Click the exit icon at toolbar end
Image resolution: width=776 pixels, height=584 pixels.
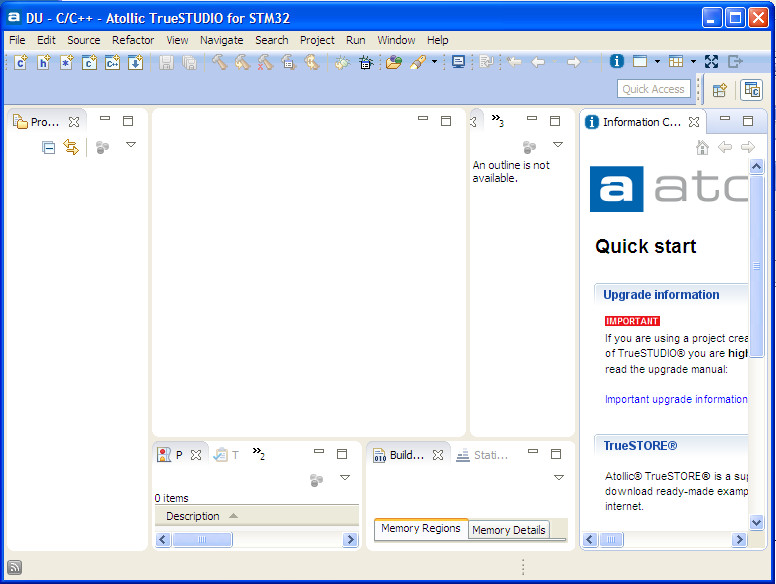click(735, 61)
